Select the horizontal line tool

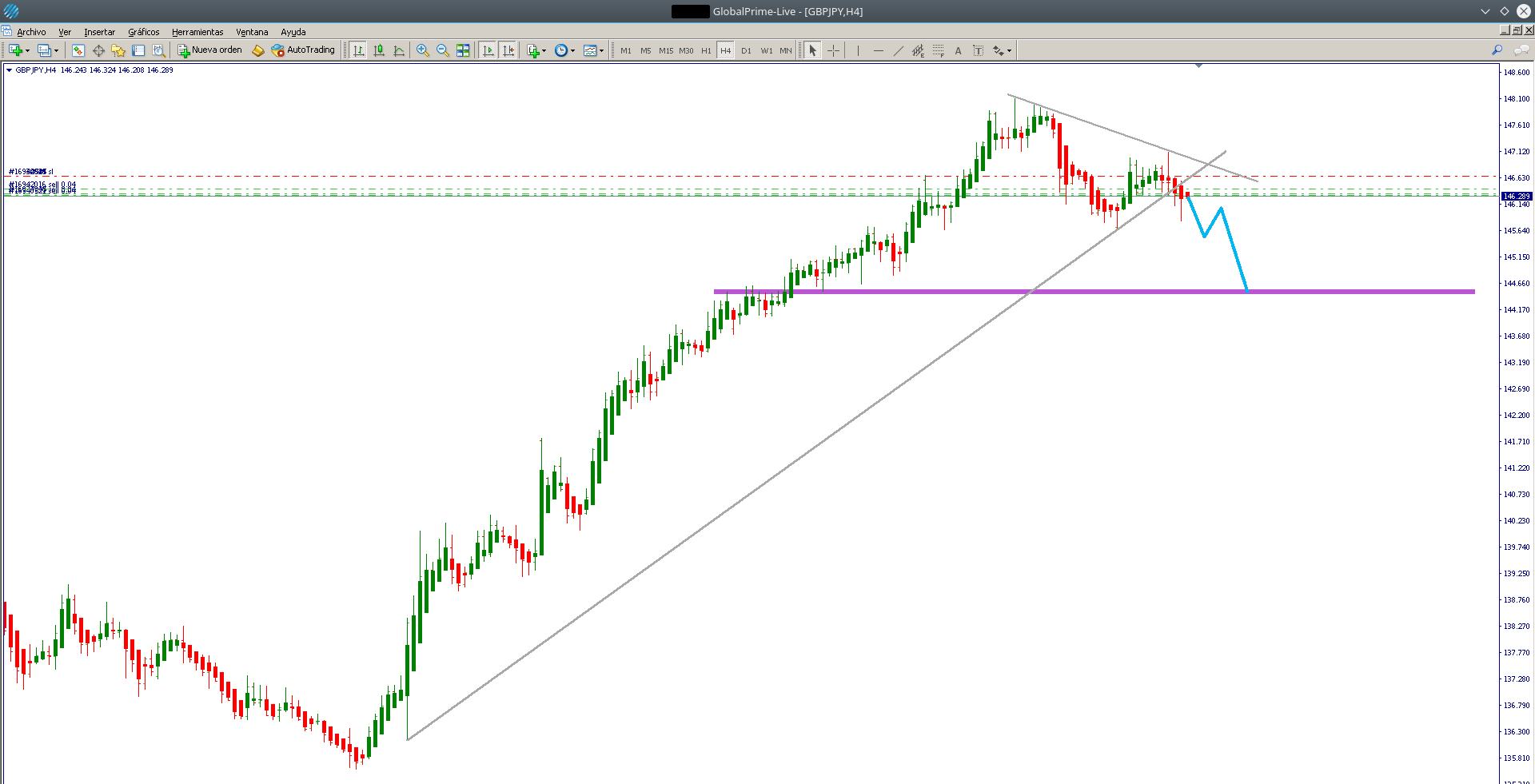tap(879, 50)
